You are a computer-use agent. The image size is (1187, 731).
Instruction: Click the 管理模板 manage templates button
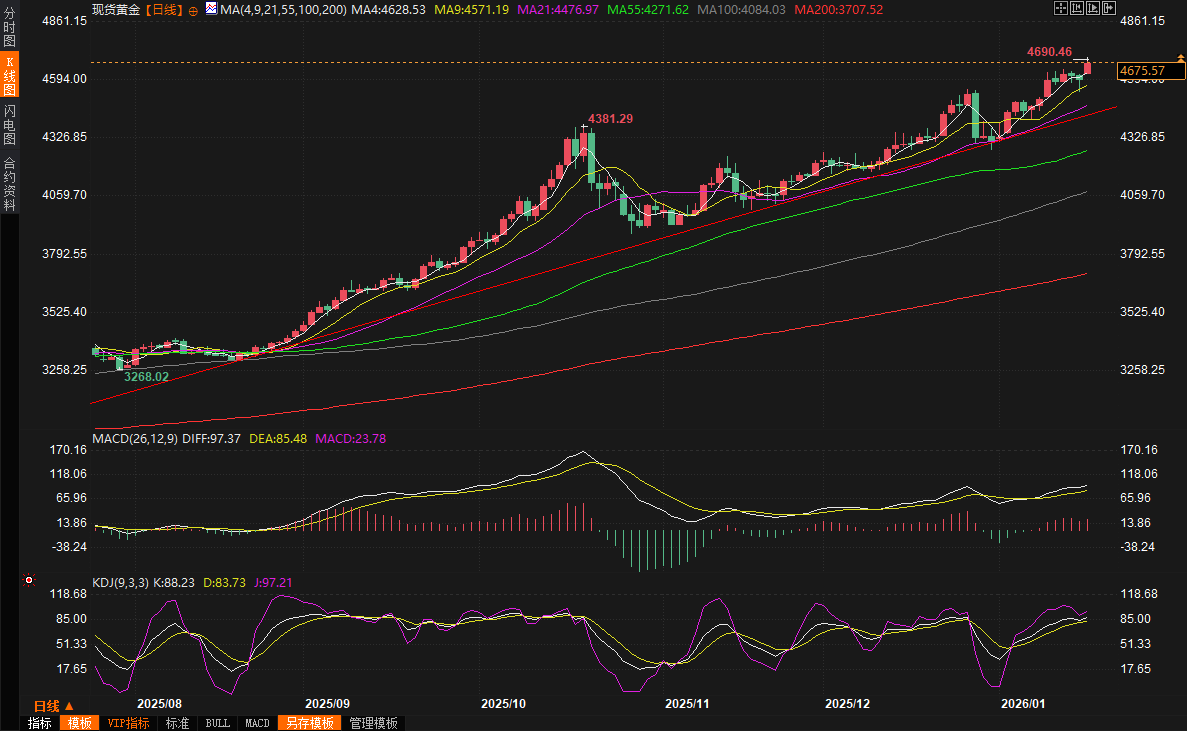point(373,723)
